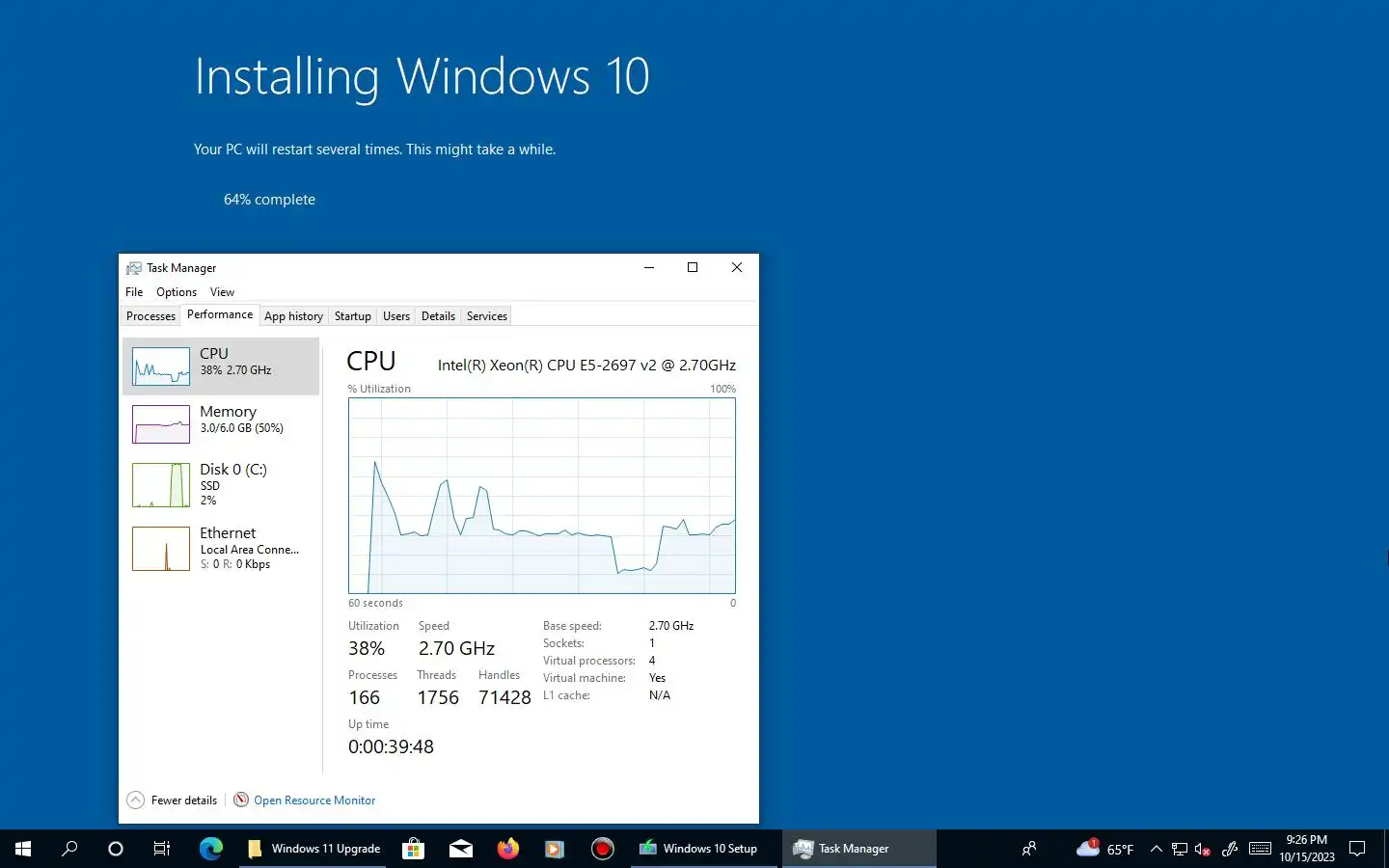Open the Action Center notifications icon
1389x868 pixels.
[x=1357, y=849]
